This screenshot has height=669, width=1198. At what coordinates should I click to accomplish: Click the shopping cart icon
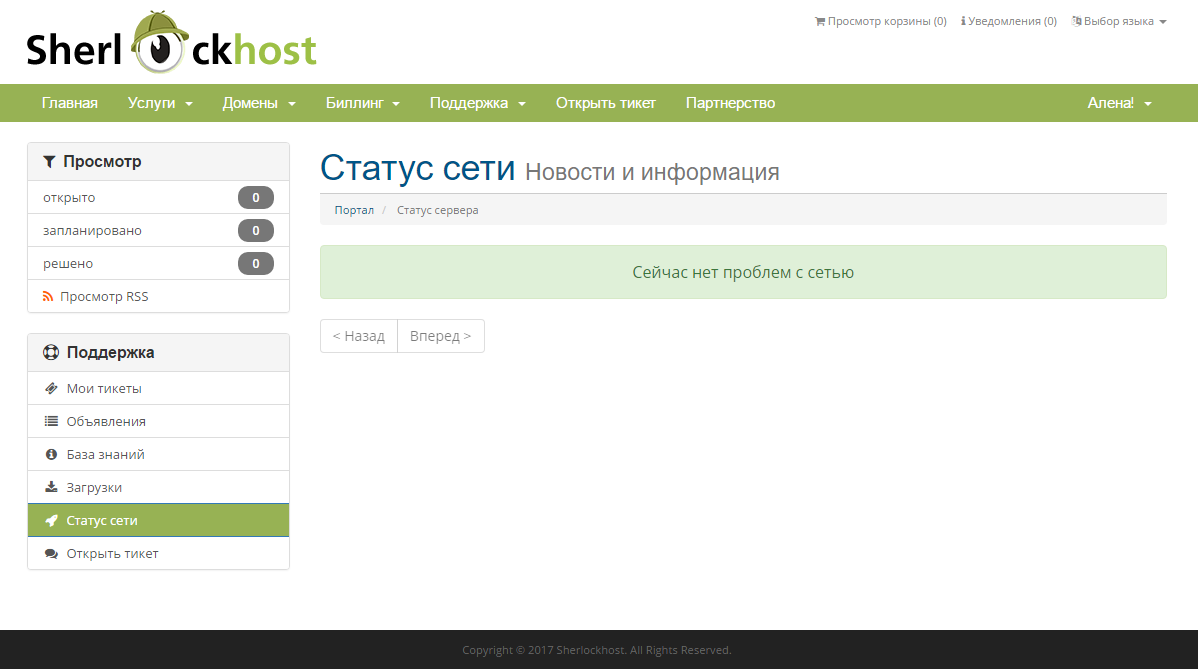click(x=820, y=21)
